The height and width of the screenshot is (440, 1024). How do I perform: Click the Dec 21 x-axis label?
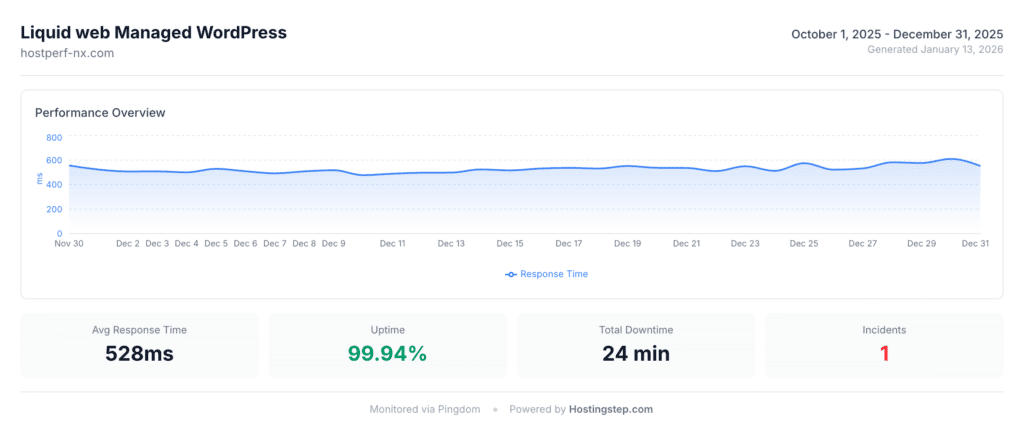point(686,244)
